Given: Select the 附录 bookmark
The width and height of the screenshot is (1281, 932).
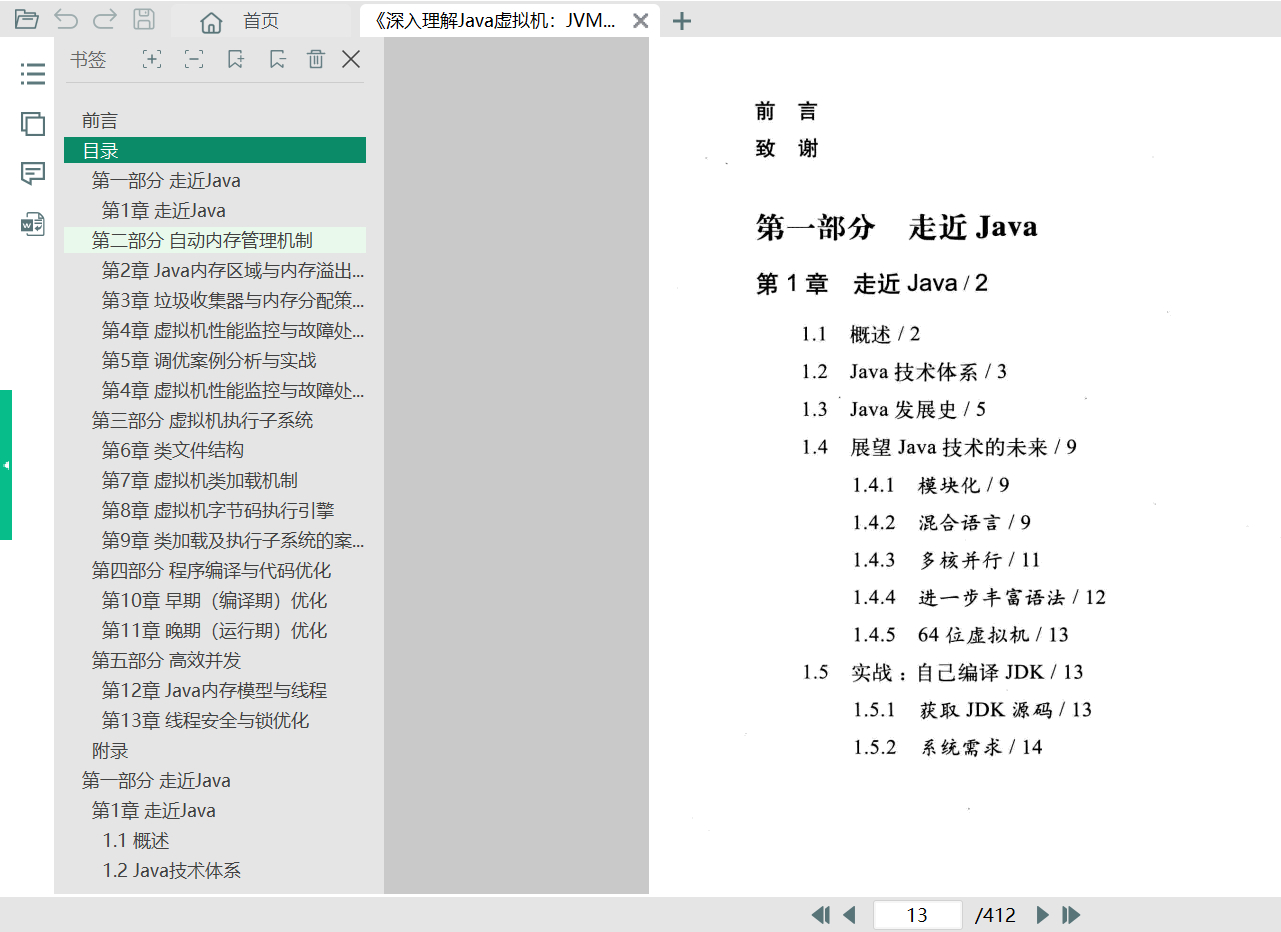Looking at the screenshot, I should point(110,751).
